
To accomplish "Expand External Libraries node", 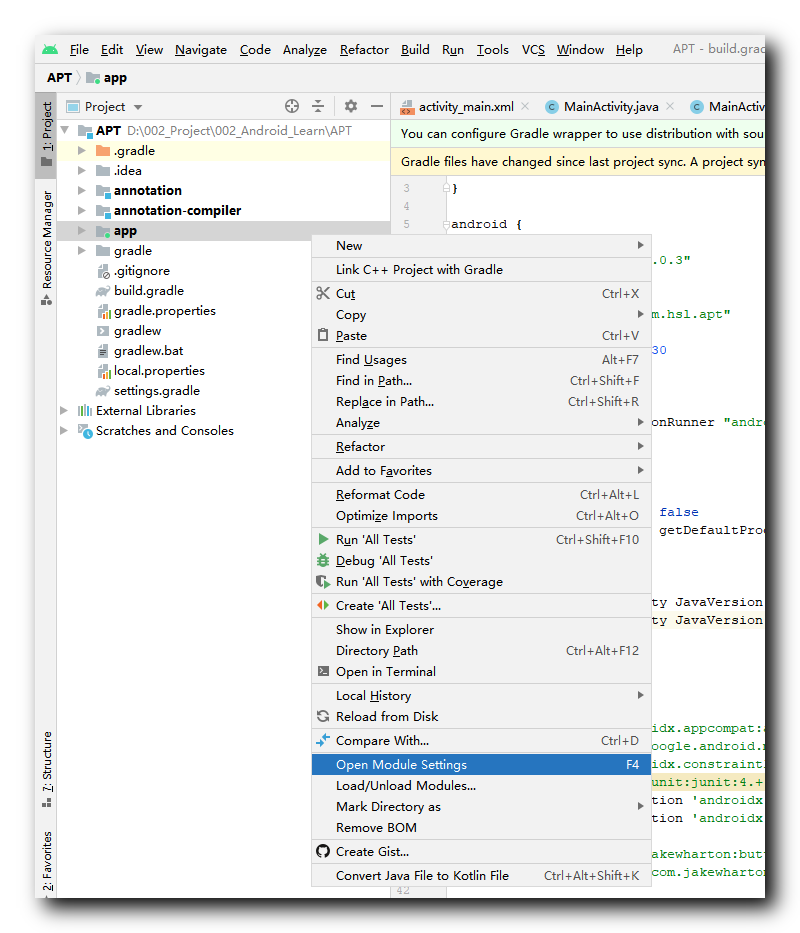I will click(64, 411).
